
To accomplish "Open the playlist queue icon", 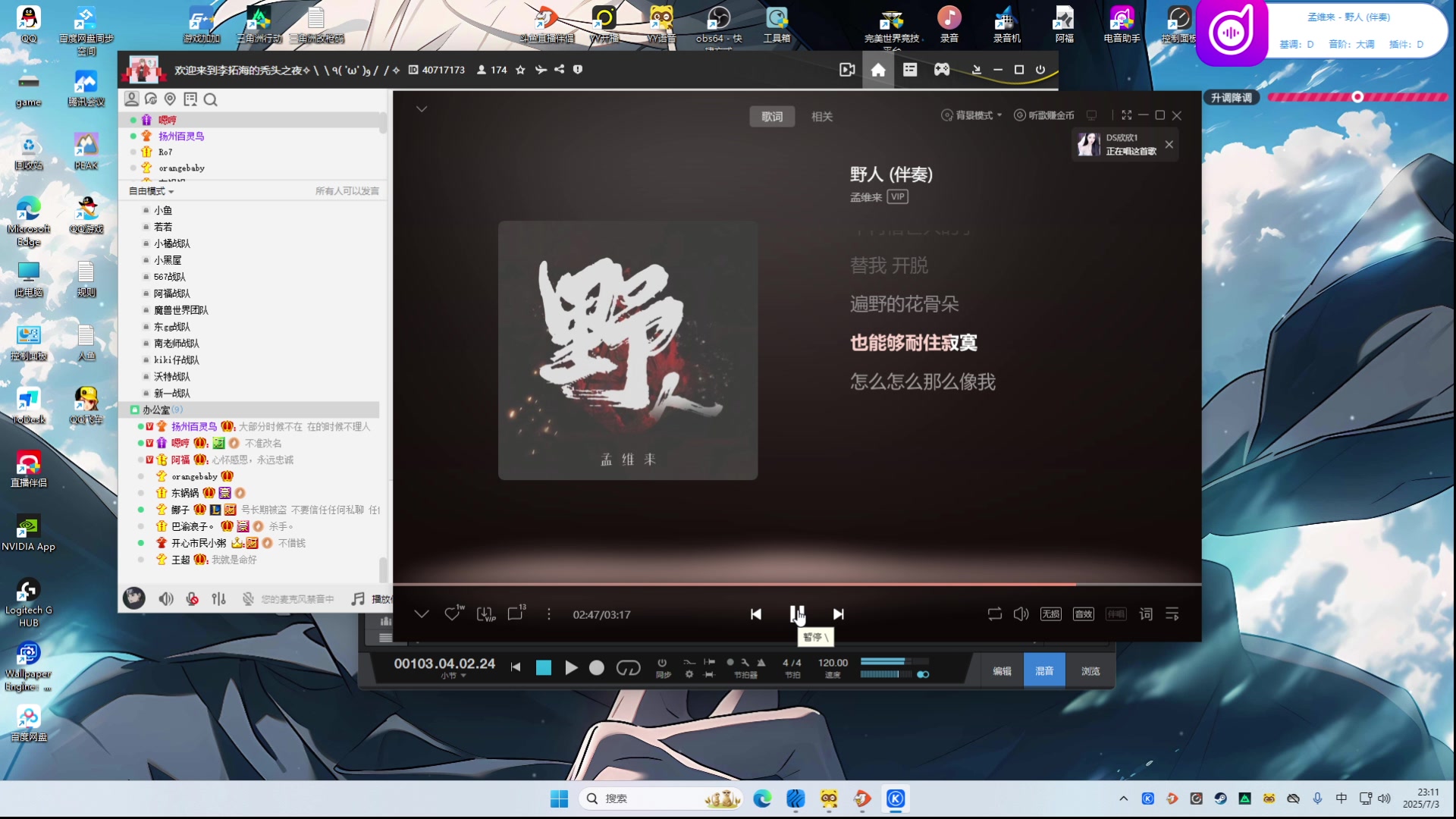I will [1172, 614].
